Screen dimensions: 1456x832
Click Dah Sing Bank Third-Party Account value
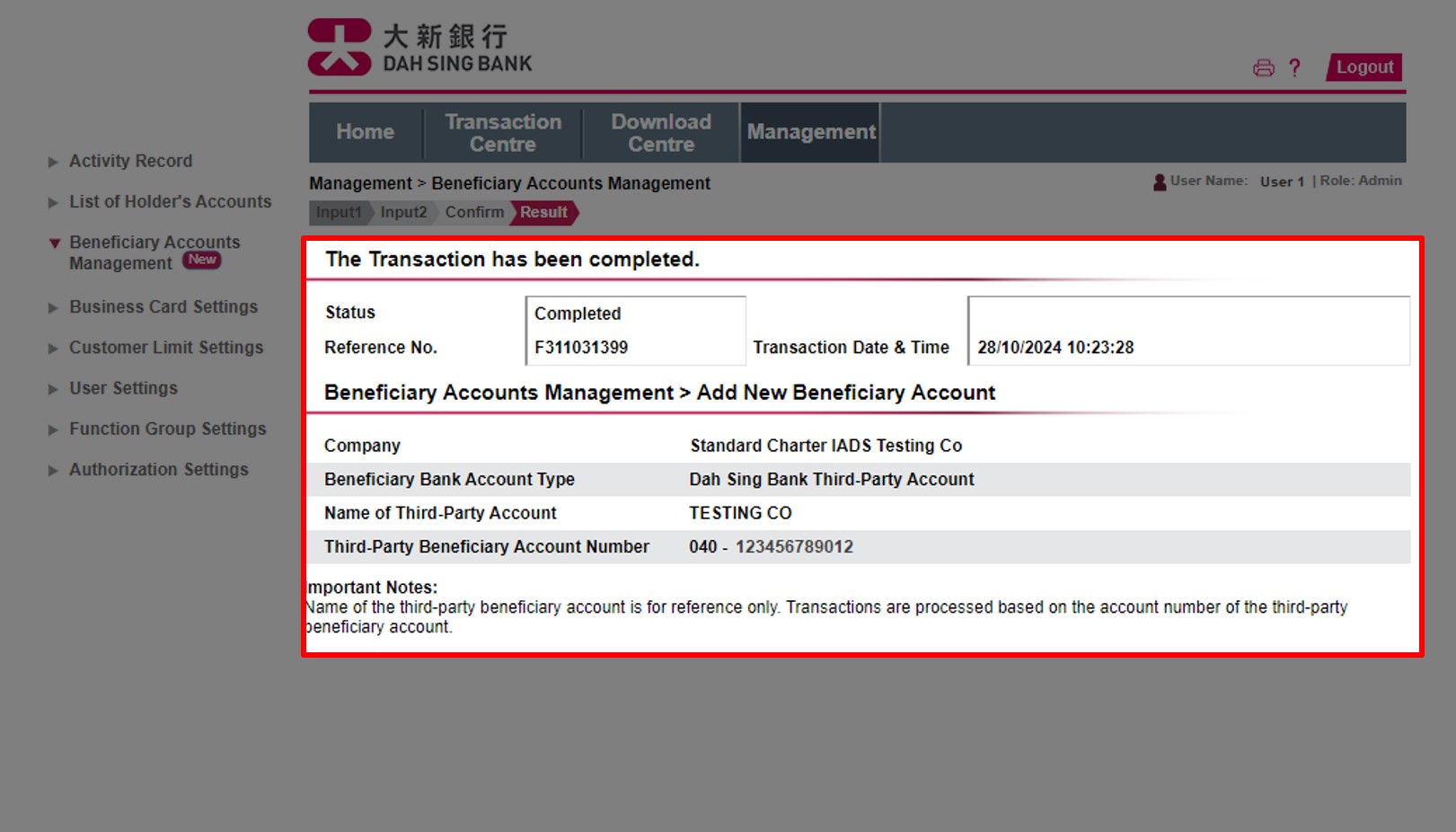coord(832,480)
